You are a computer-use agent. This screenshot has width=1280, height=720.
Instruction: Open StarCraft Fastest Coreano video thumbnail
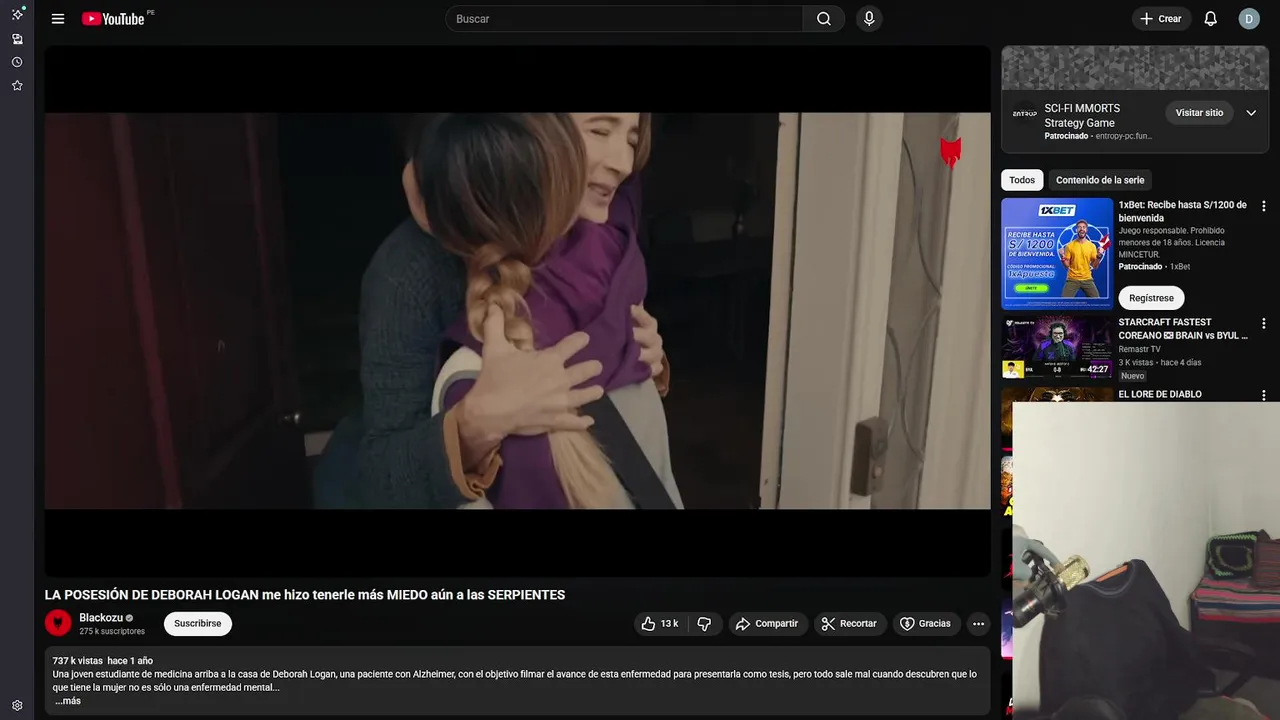pyautogui.click(x=1057, y=348)
